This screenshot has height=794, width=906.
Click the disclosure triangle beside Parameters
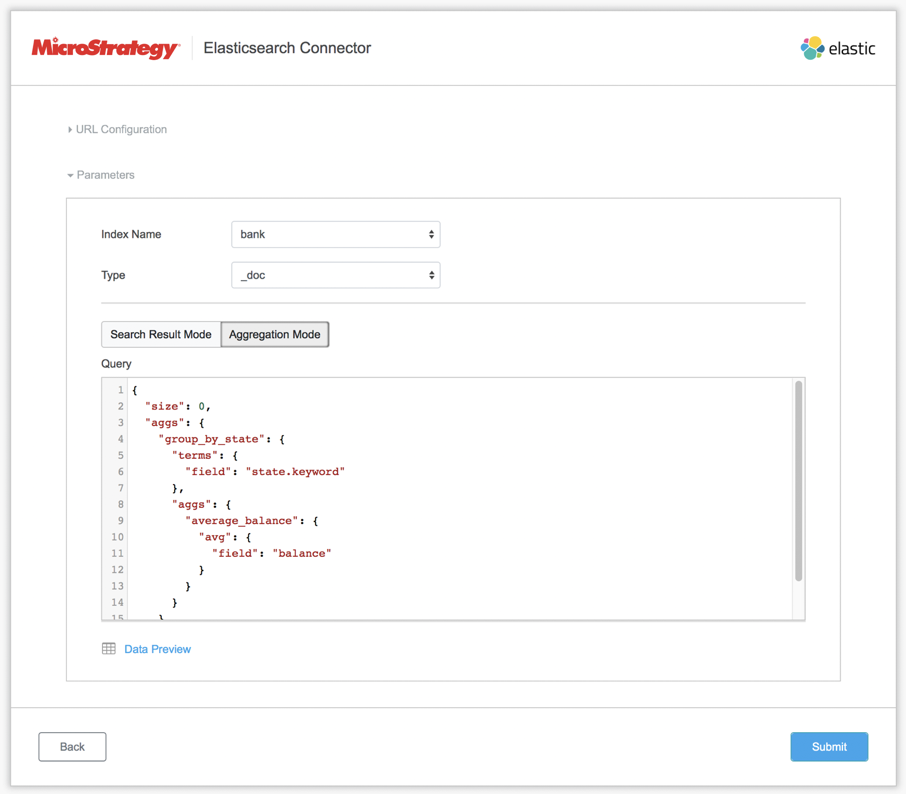point(70,175)
